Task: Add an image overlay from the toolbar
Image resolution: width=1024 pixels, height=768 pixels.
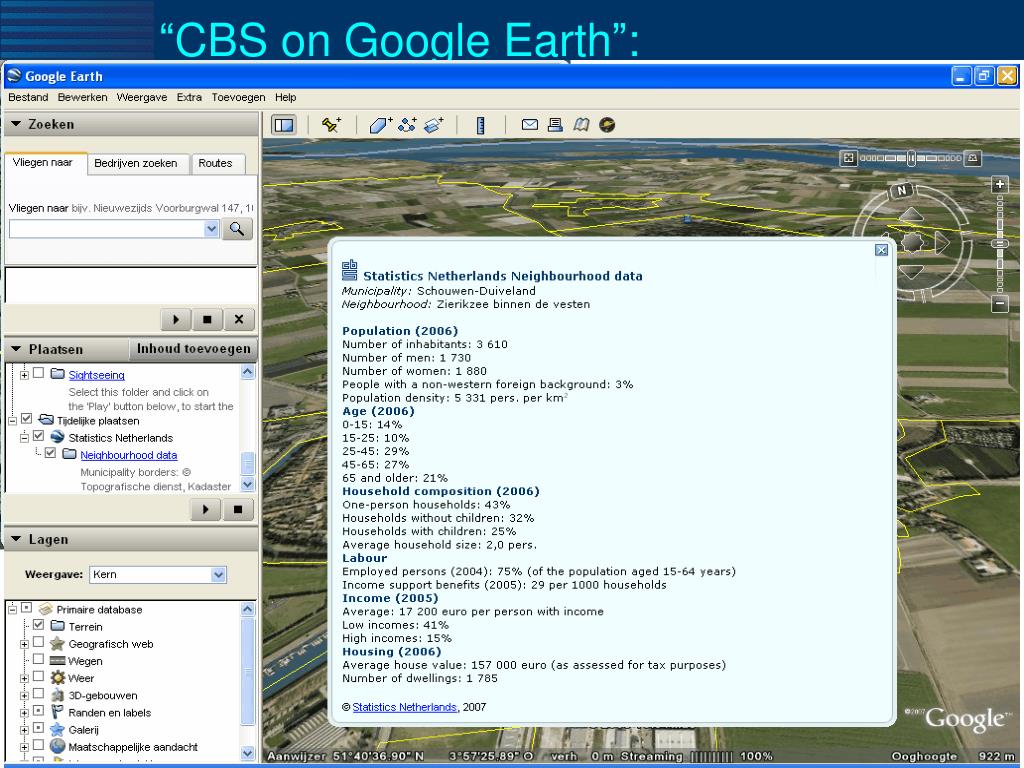Action: pyautogui.click(x=434, y=124)
